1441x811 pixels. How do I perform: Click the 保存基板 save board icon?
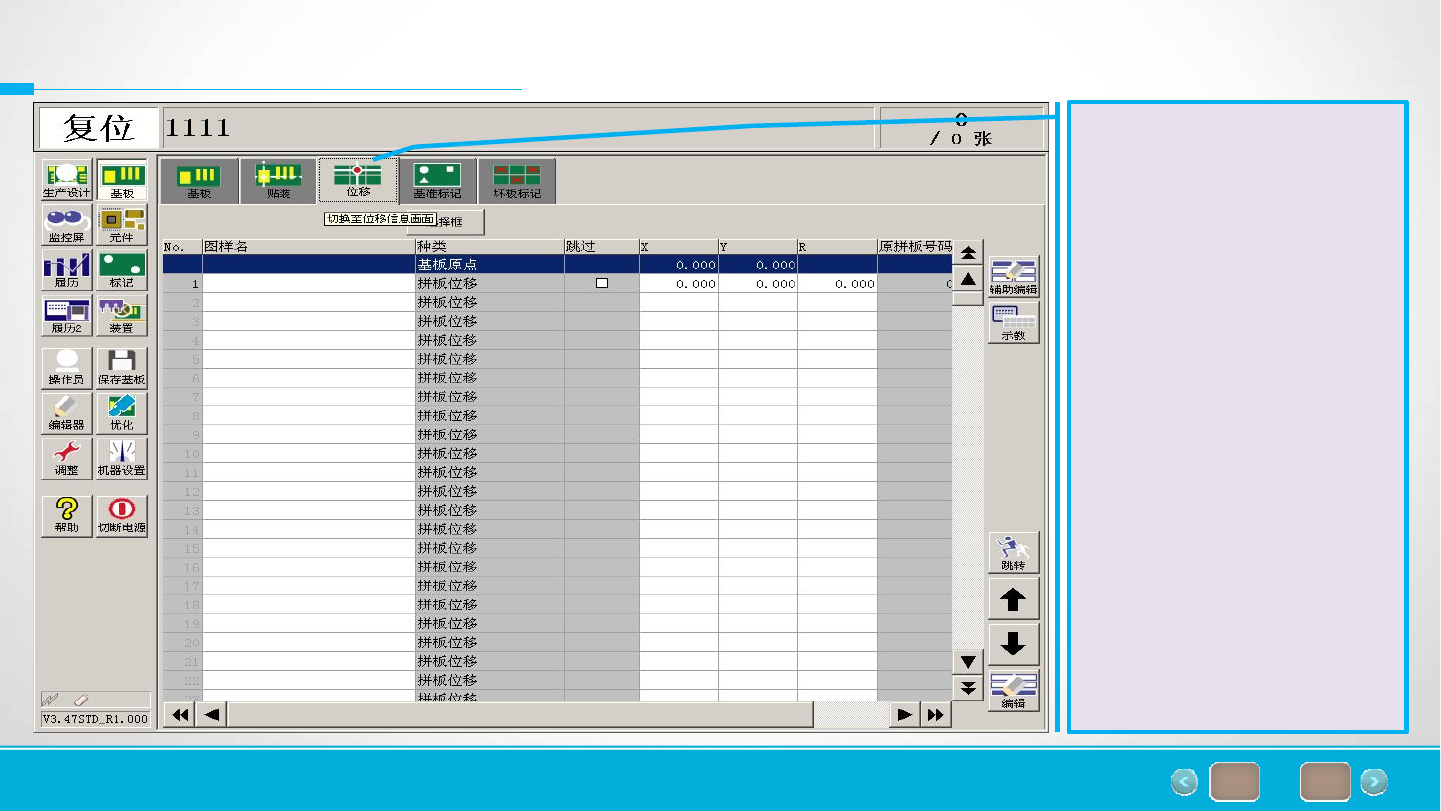[x=122, y=368]
